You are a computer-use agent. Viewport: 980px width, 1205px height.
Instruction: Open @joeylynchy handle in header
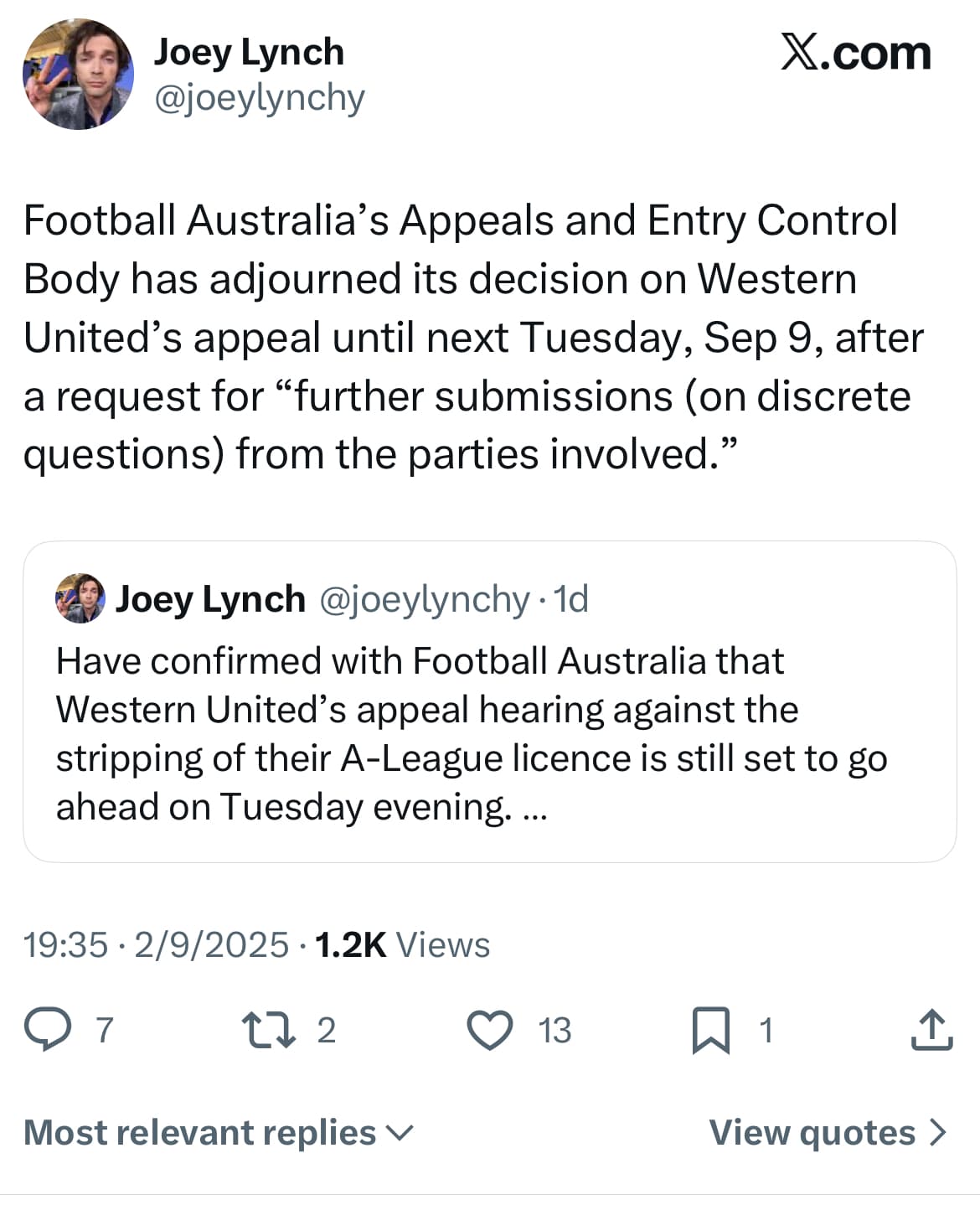click(x=260, y=98)
